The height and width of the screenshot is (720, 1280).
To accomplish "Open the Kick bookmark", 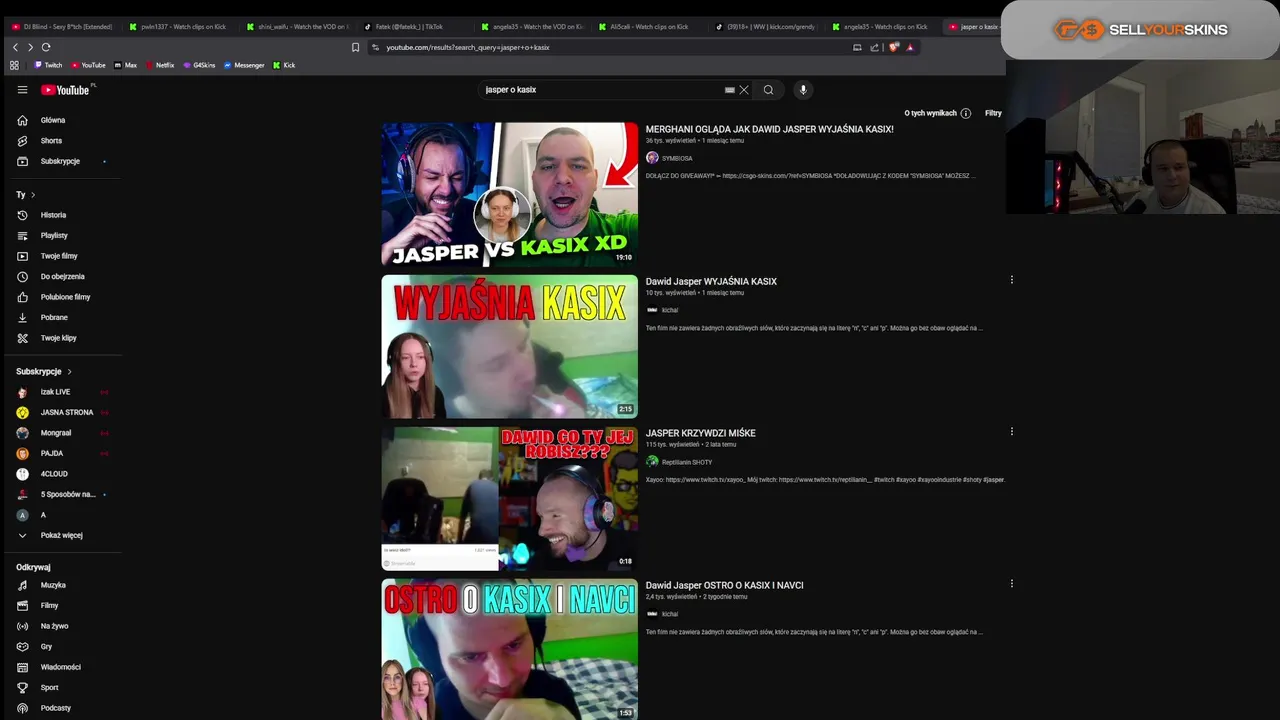I will 284,65.
